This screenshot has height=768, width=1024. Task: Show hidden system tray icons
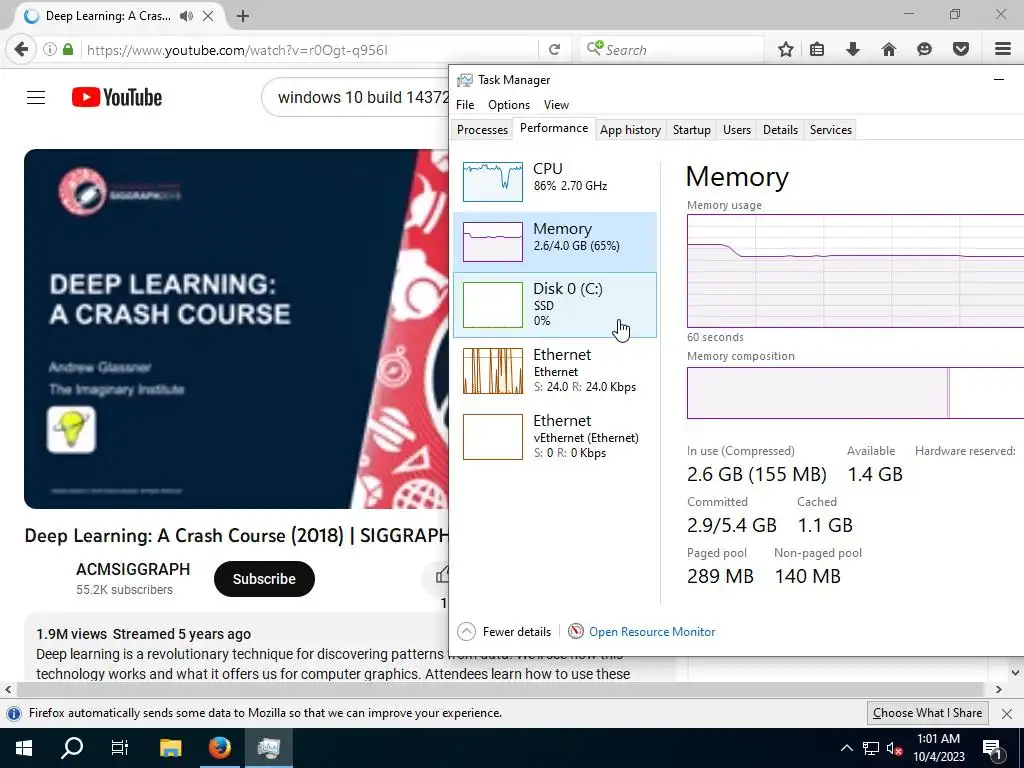[x=846, y=748]
